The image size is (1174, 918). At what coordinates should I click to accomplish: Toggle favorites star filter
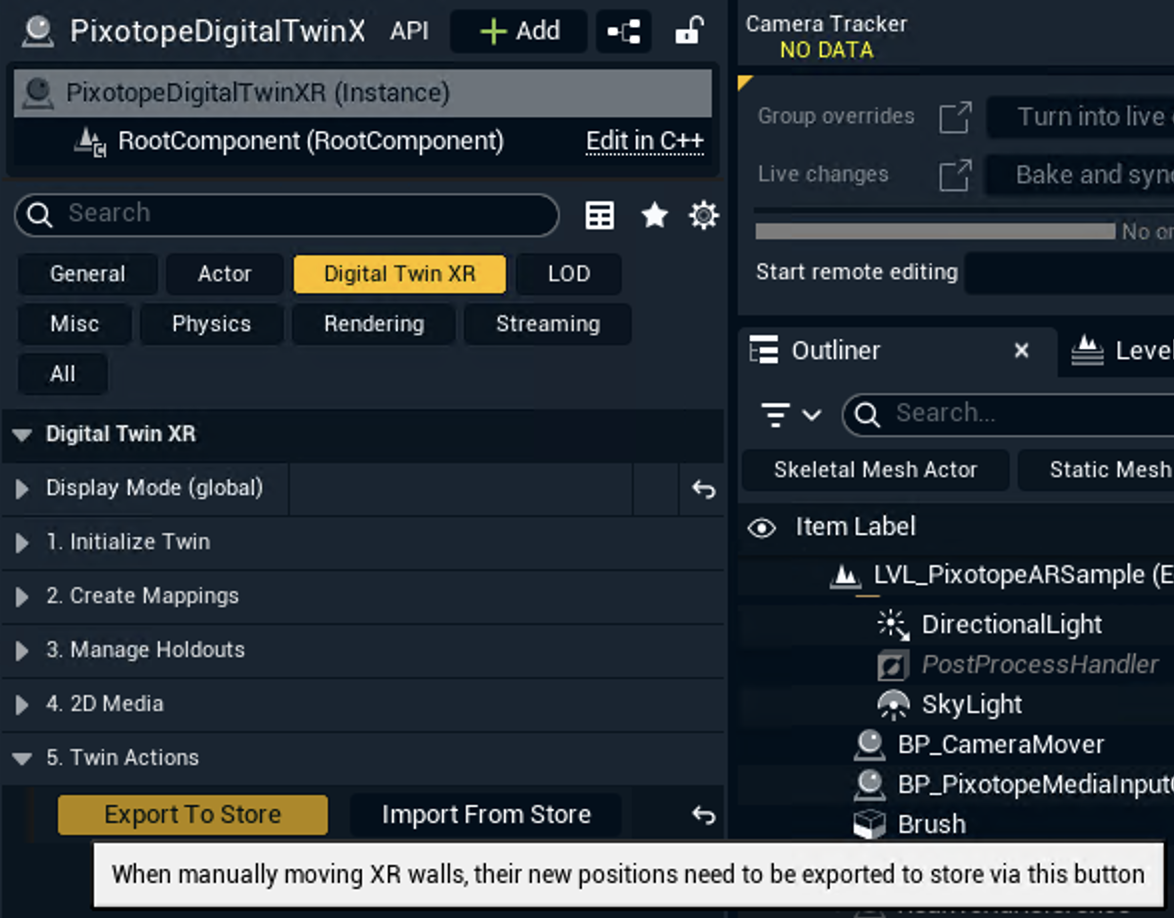654,216
